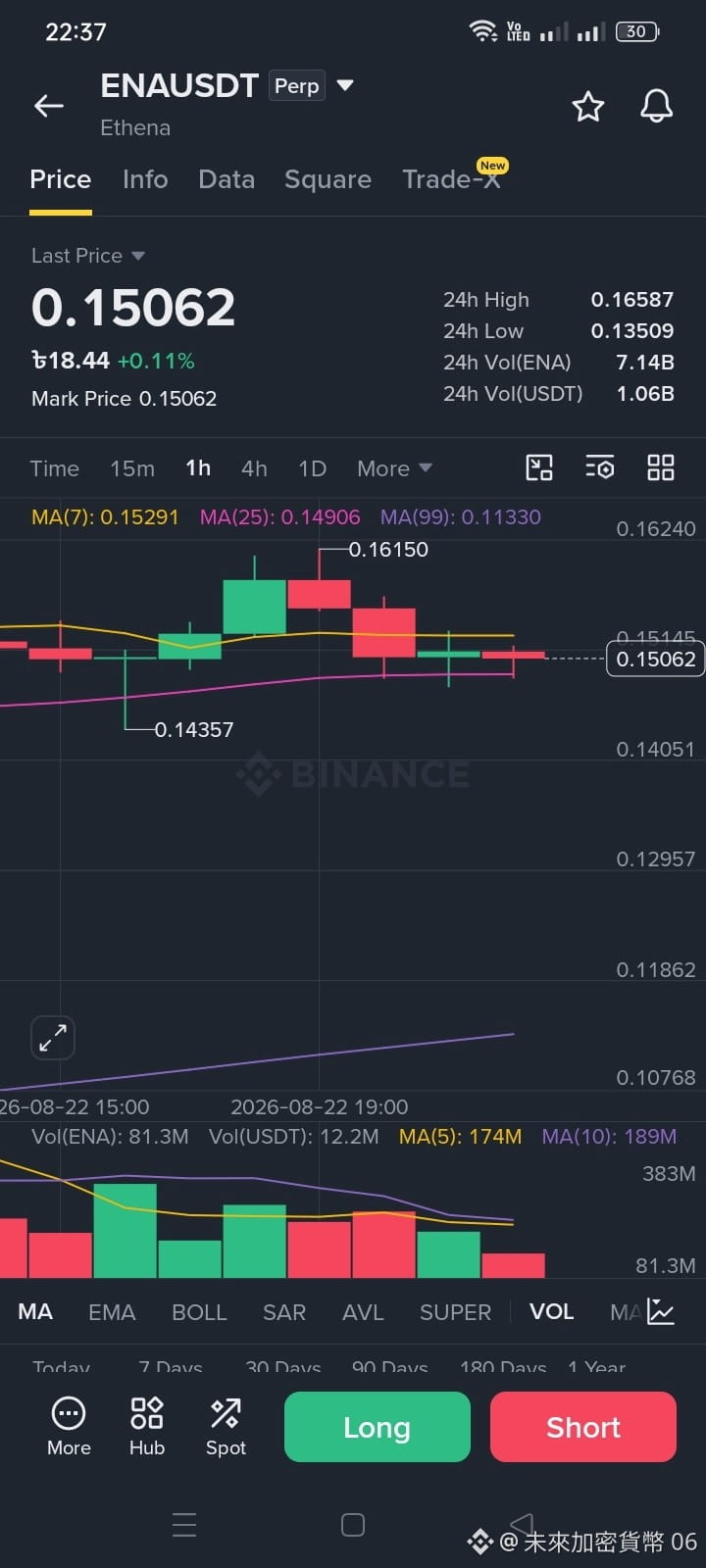Expand the More intervals dropdown

pyautogui.click(x=394, y=468)
